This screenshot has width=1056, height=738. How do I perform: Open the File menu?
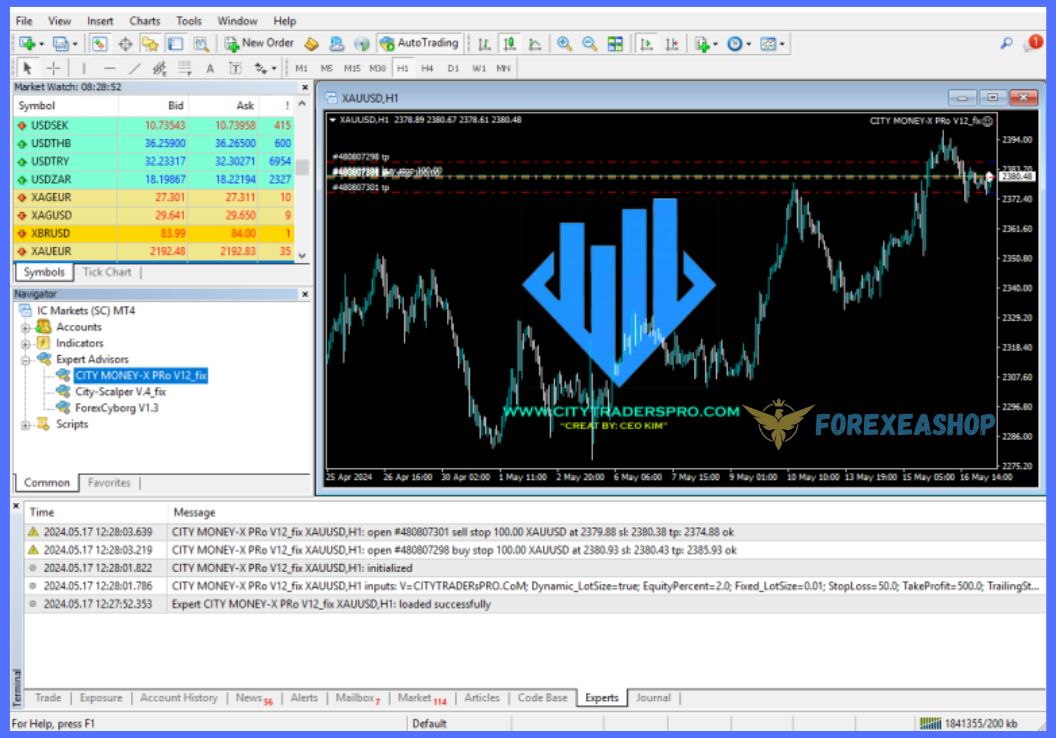pos(24,21)
